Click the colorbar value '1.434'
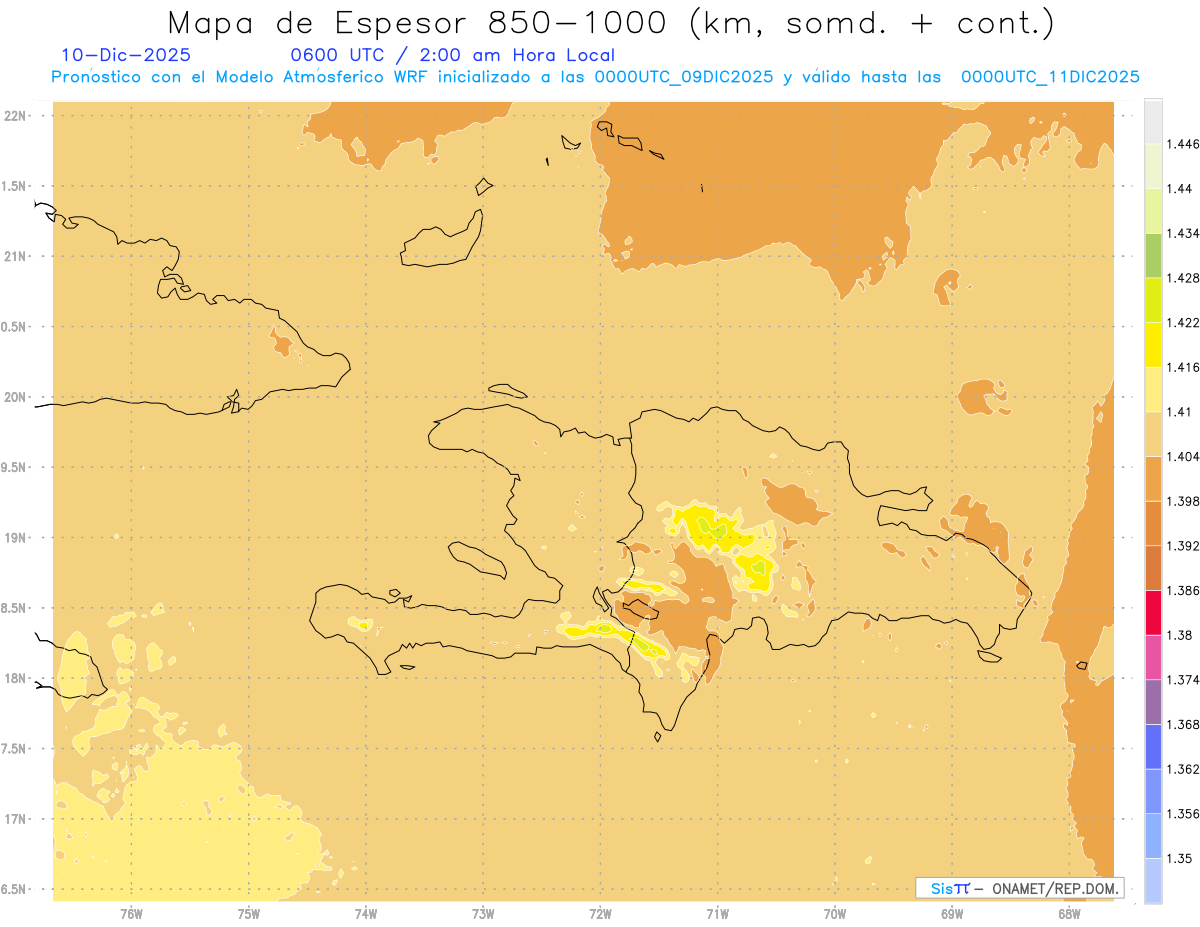Viewport: 1200px width, 927px height. [1181, 233]
